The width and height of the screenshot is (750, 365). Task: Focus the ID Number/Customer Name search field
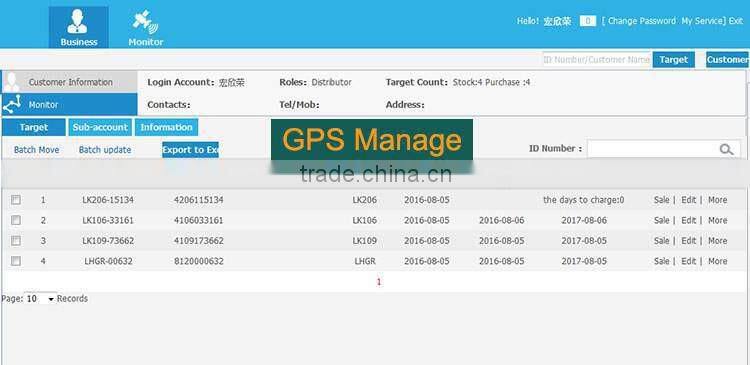point(596,60)
